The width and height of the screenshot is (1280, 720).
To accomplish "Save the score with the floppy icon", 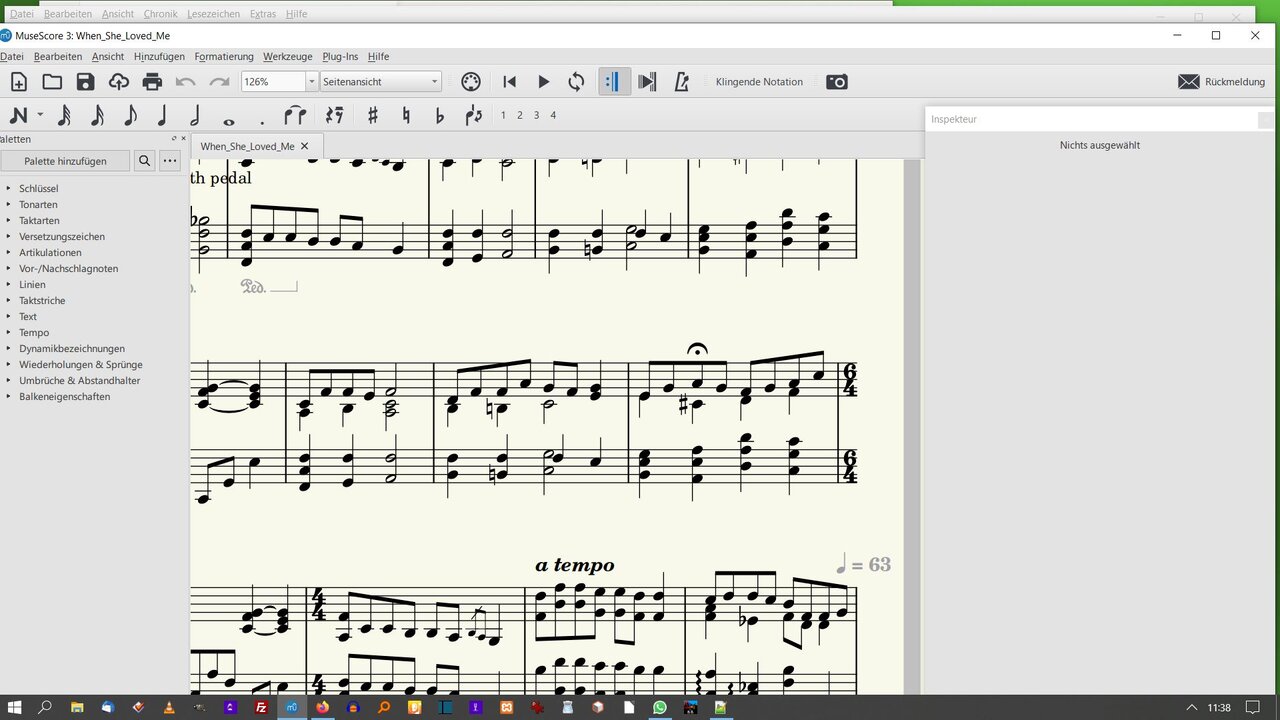I will (85, 82).
